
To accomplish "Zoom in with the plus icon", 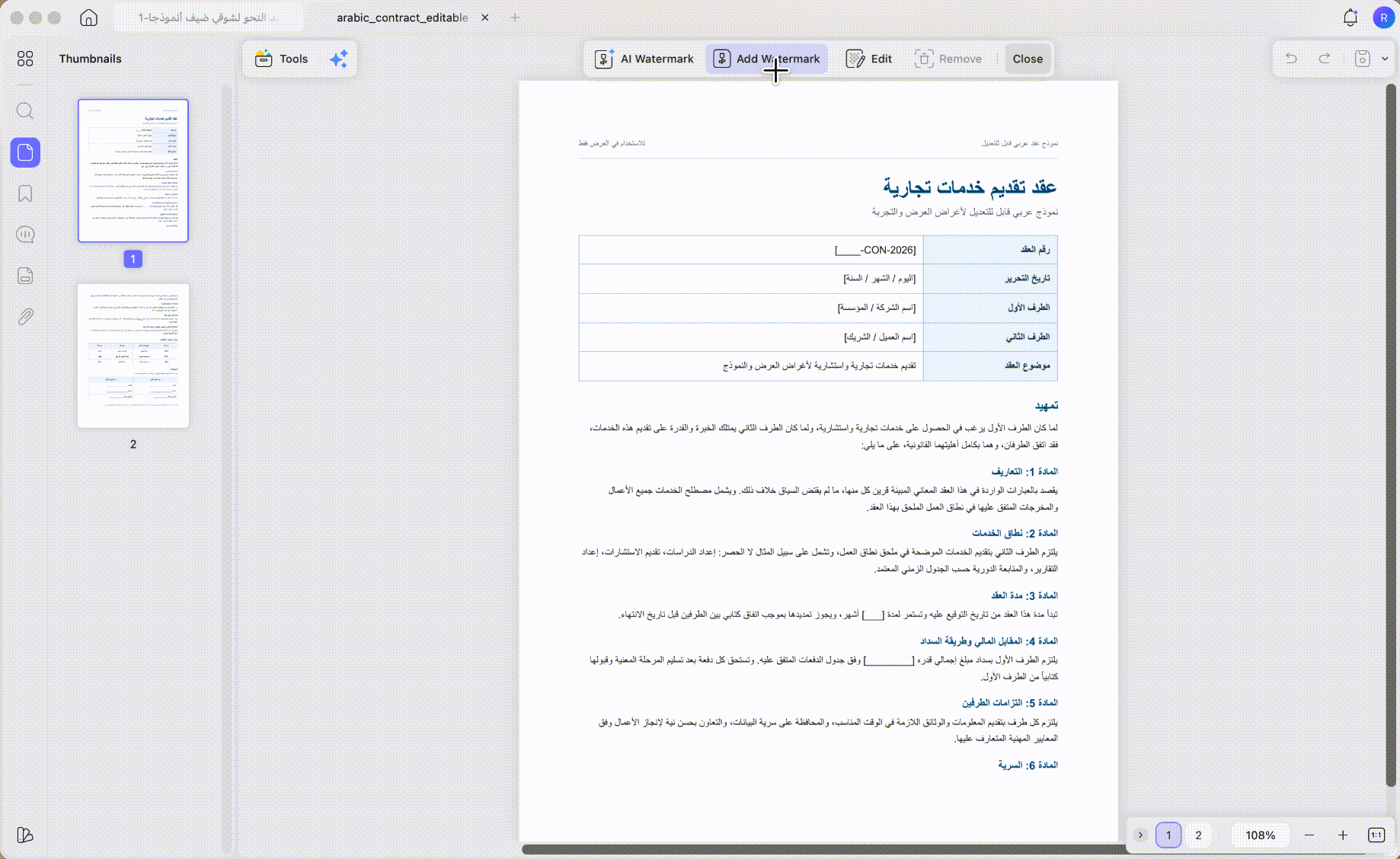I will pos(1343,835).
